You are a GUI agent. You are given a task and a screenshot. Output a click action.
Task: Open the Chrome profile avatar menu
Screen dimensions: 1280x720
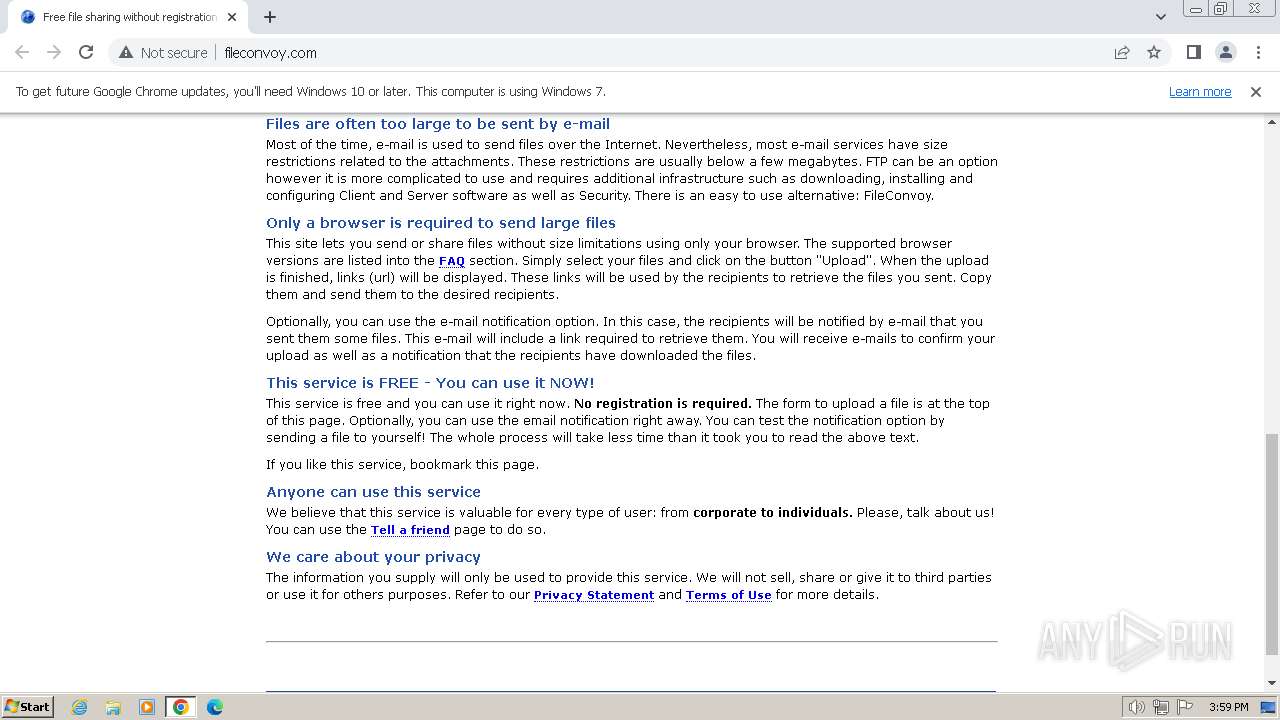1225,52
